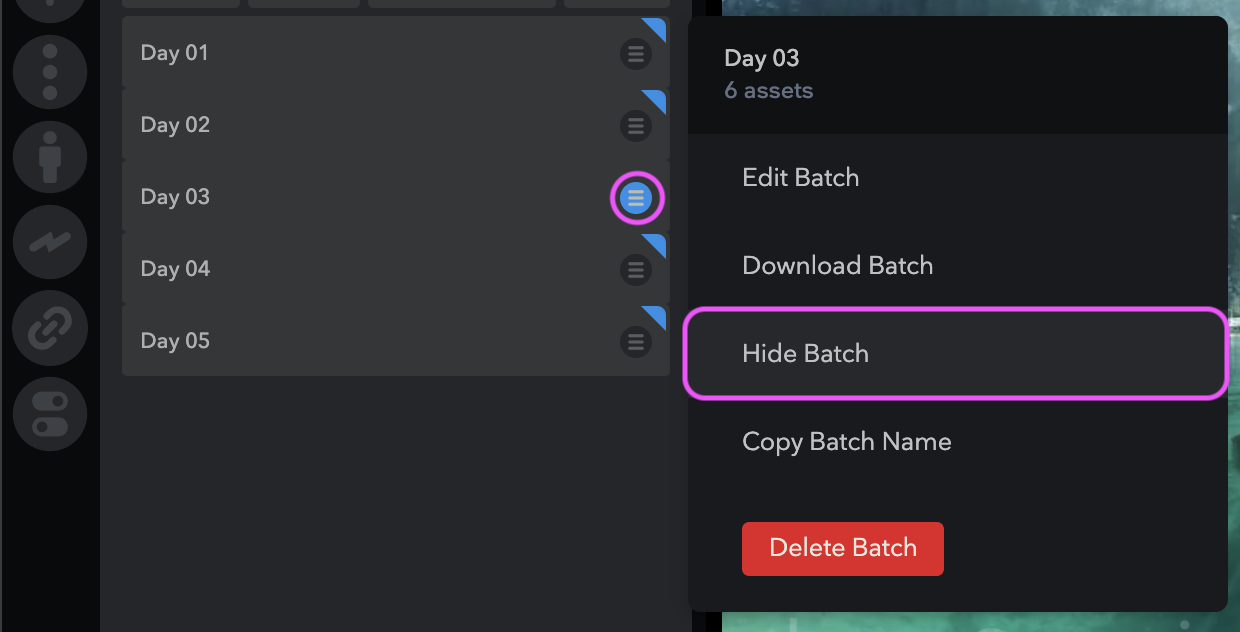Select the Day 02 batch row
Image resolution: width=1240 pixels, height=632 pixels.
point(396,125)
